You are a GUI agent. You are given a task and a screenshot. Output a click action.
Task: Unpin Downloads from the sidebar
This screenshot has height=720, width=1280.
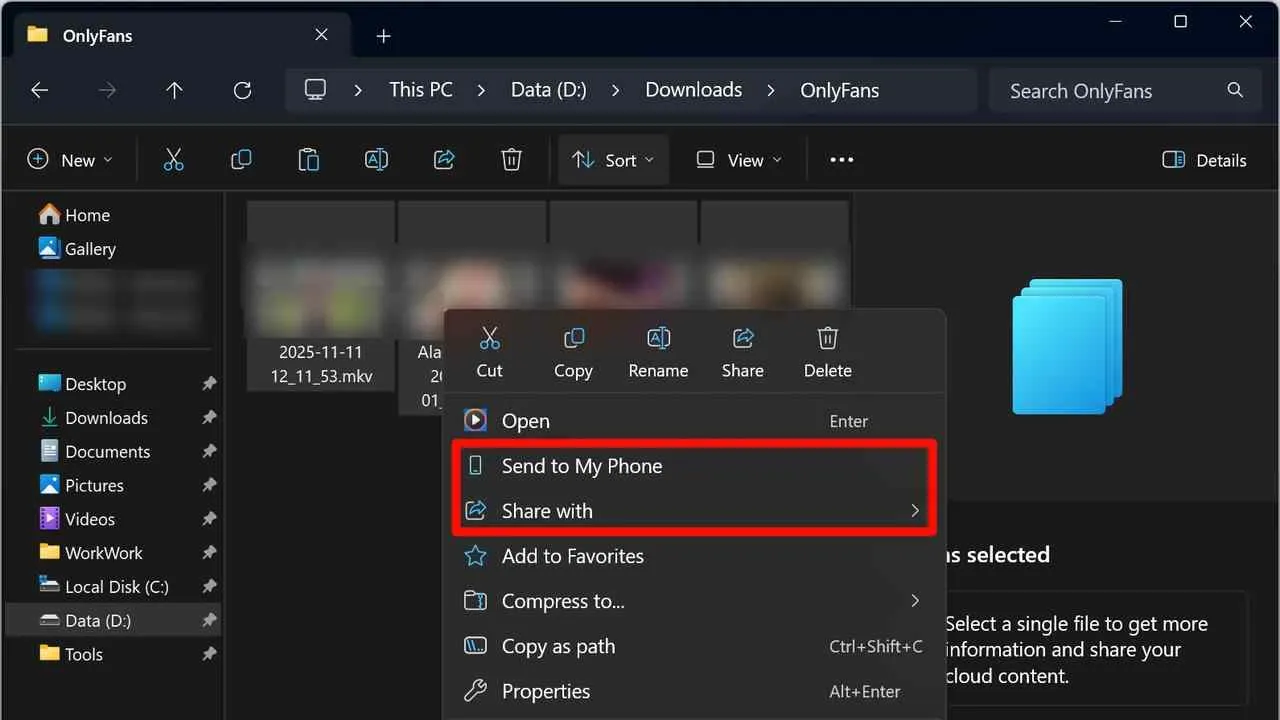click(x=208, y=417)
